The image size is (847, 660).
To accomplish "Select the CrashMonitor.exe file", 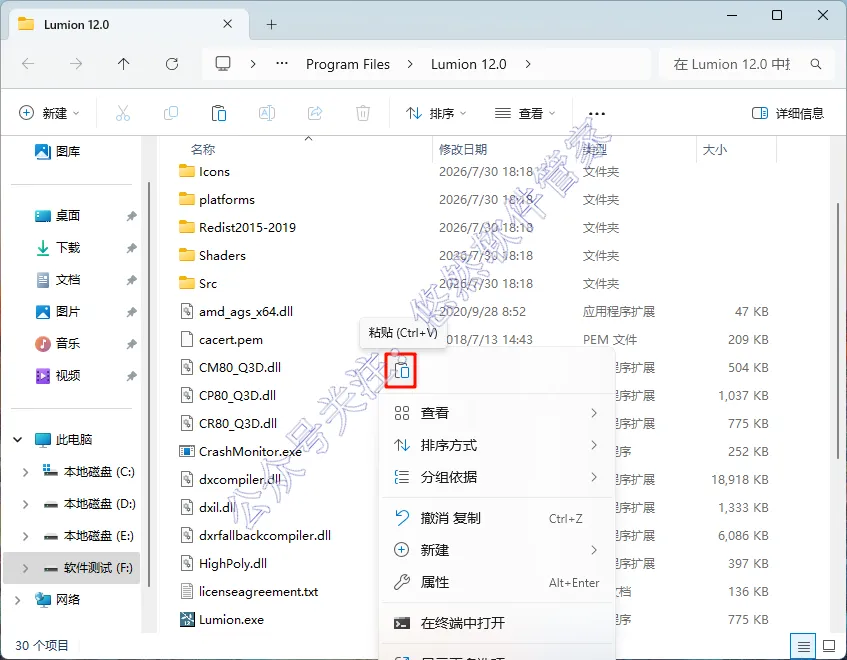I will pyautogui.click(x=240, y=452).
